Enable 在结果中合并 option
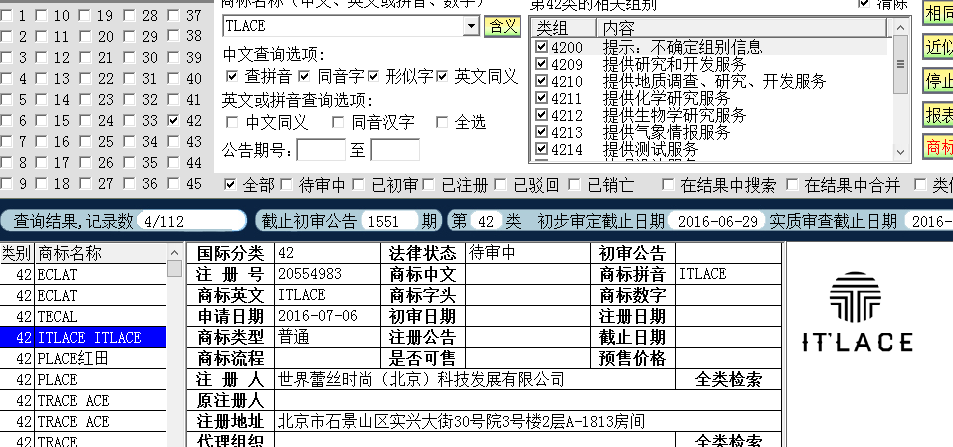The width and height of the screenshot is (953, 447). [792, 185]
